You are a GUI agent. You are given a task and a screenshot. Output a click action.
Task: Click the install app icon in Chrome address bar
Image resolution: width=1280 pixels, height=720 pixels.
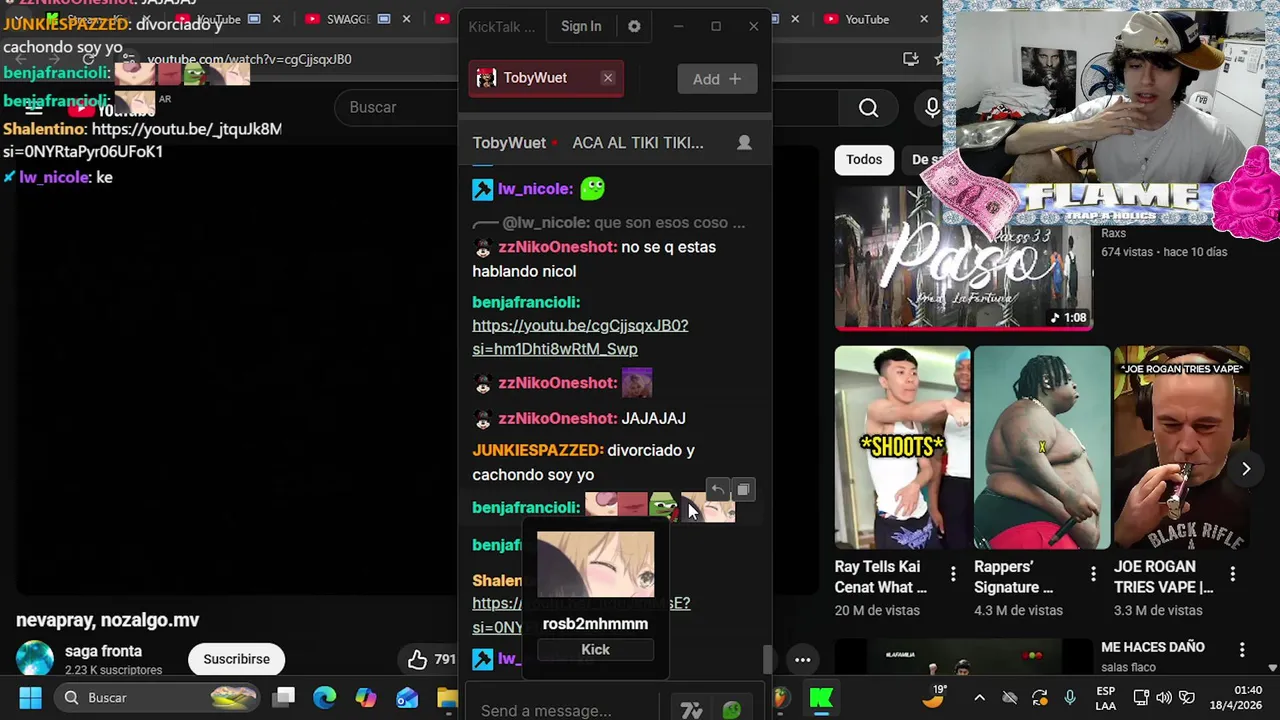[x=910, y=59]
